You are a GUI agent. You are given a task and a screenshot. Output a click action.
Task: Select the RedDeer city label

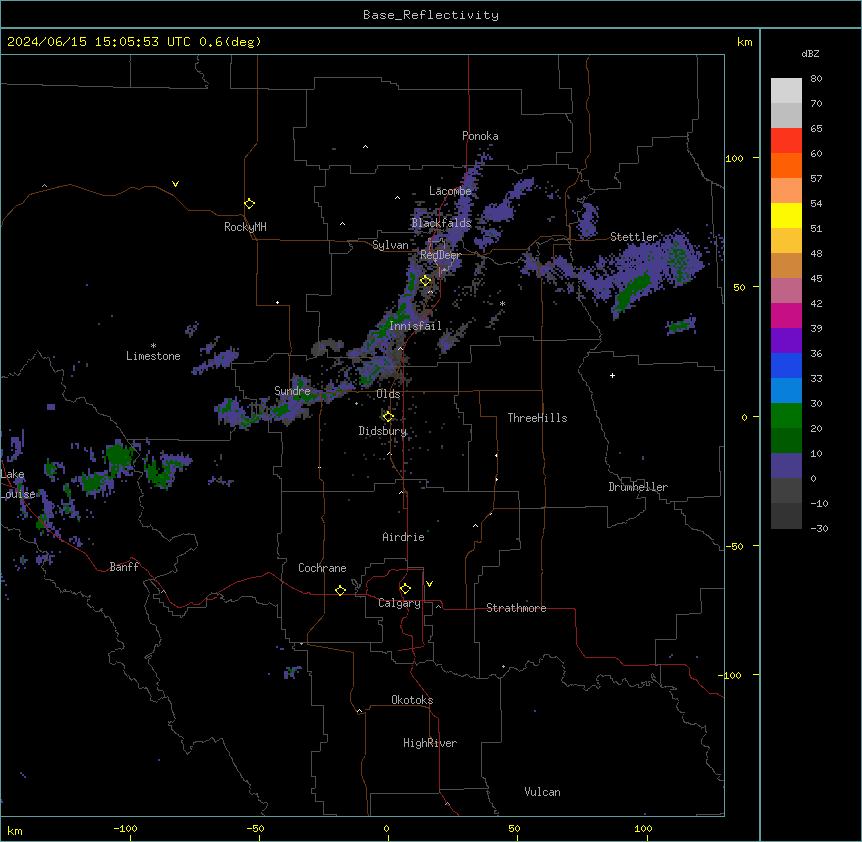[440, 255]
